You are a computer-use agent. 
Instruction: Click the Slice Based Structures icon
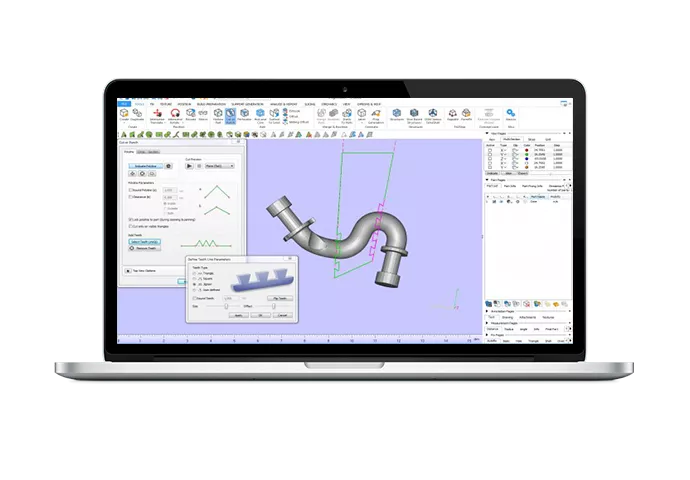point(414,114)
